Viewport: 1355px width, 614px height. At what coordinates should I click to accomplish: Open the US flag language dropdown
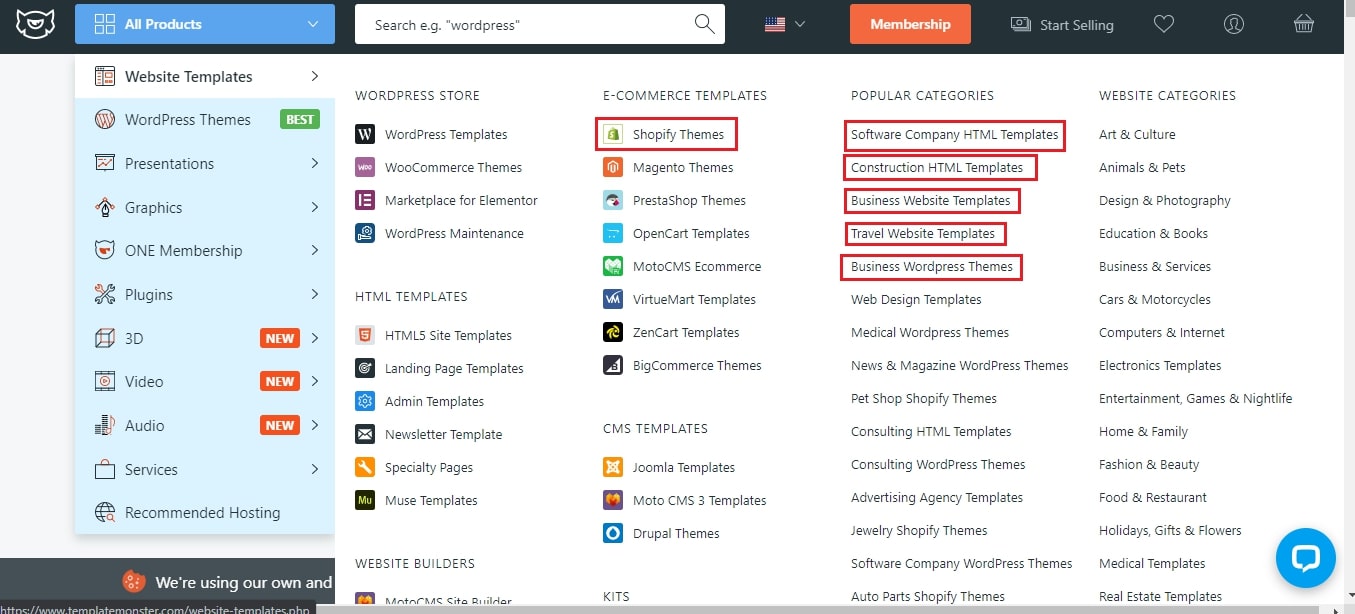coord(785,24)
